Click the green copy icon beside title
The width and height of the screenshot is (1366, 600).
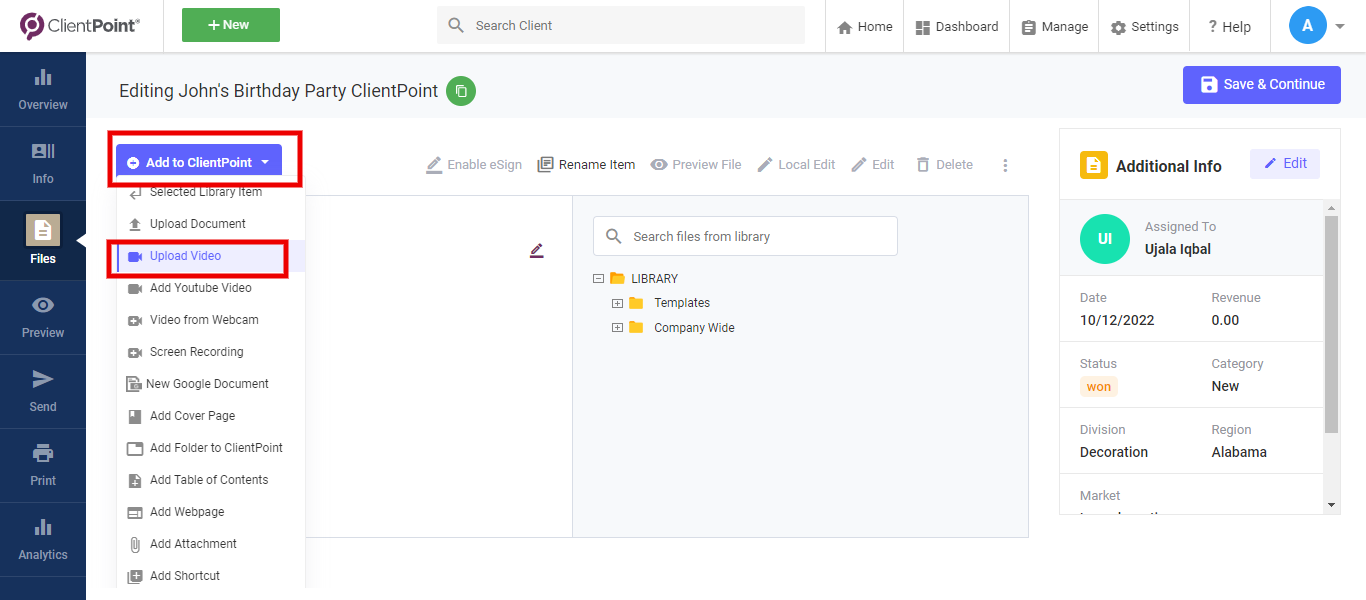(x=461, y=91)
